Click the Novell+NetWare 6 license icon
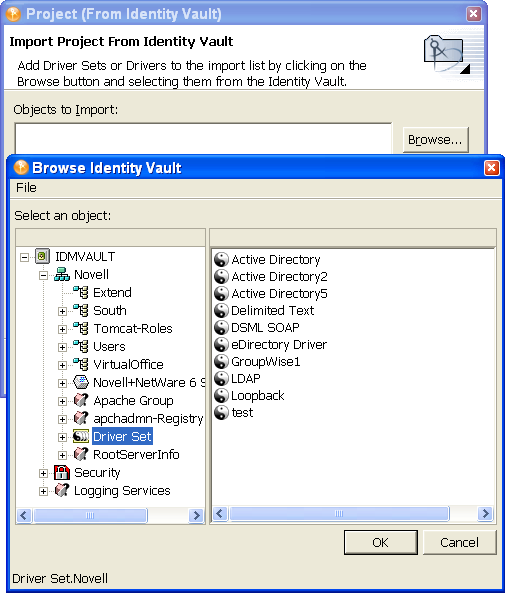 click(81, 382)
